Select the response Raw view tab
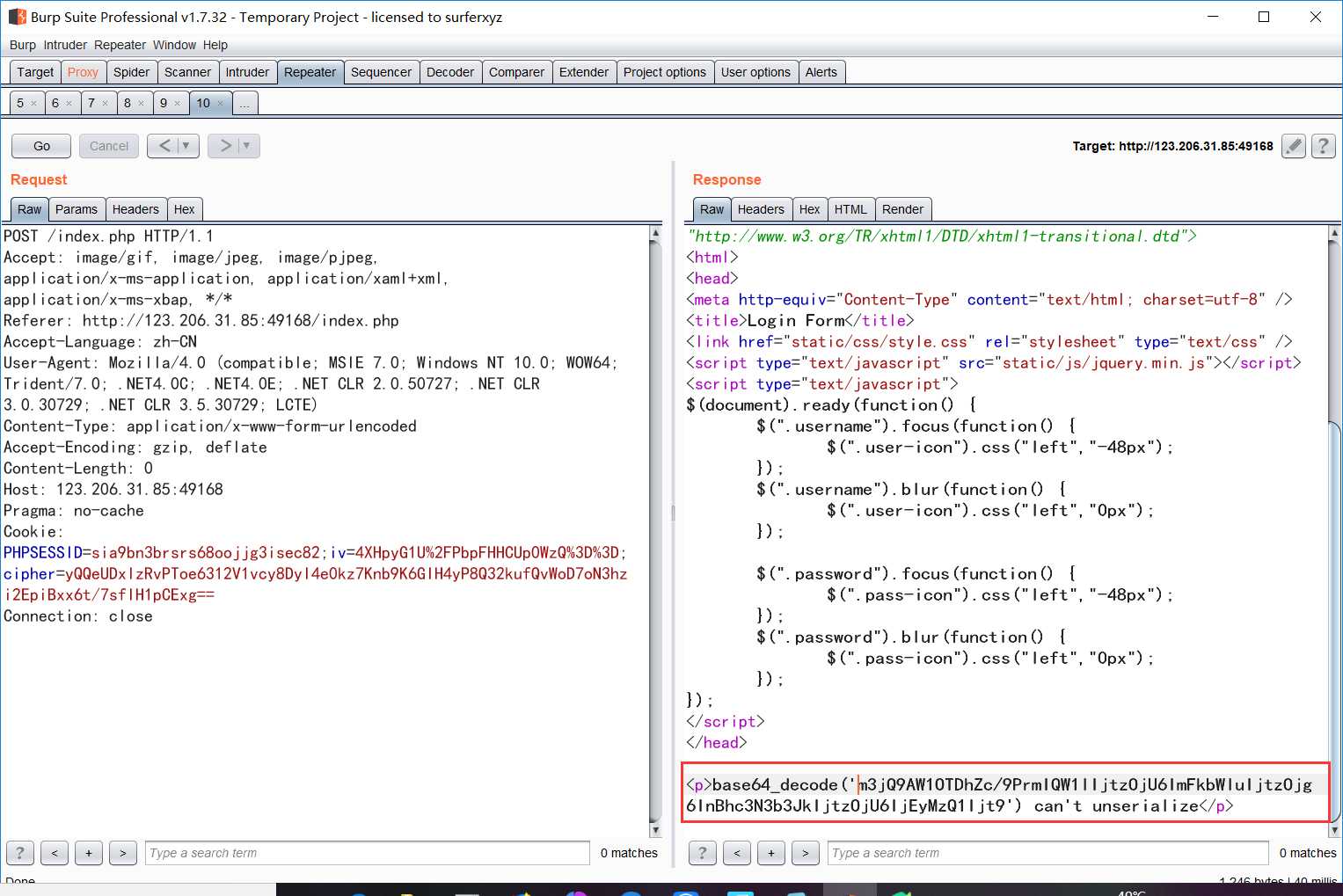 (712, 209)
